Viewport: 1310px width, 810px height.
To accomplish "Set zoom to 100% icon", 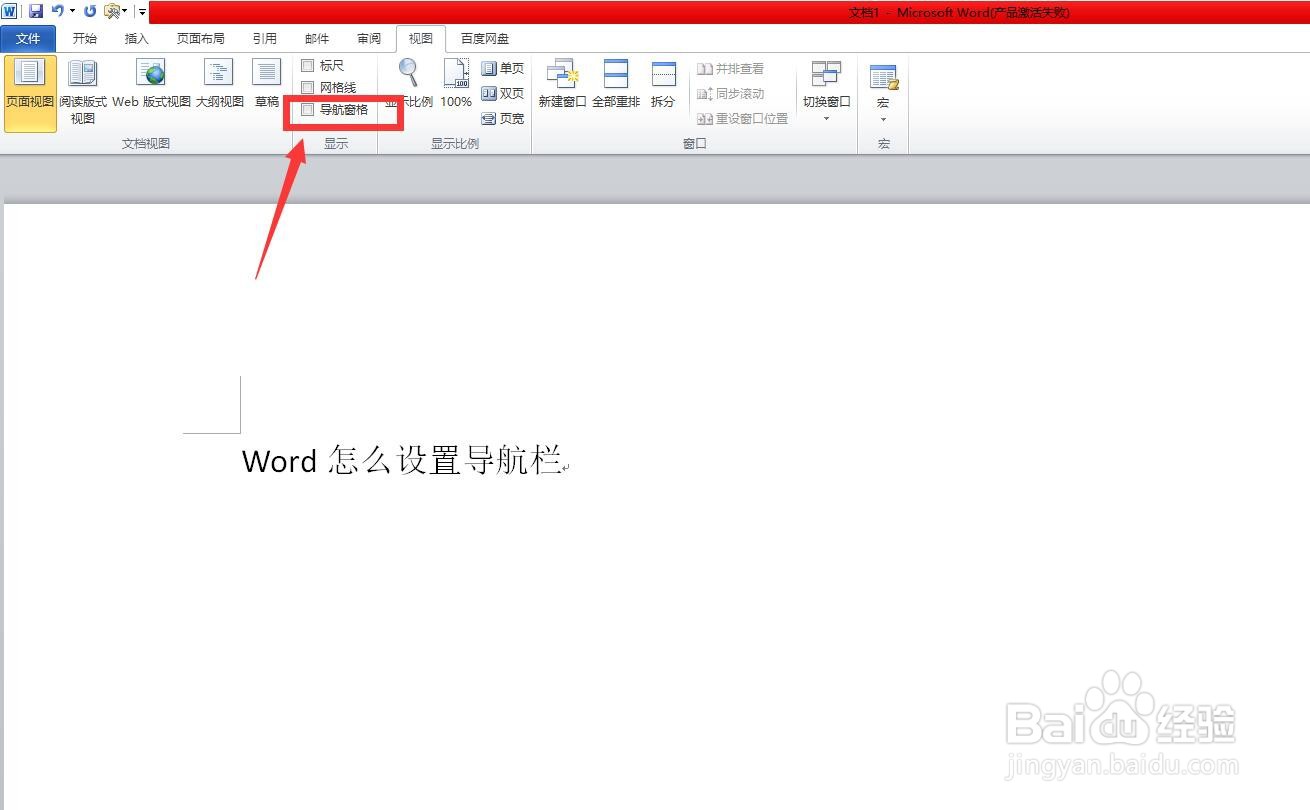I will (456, 84).
